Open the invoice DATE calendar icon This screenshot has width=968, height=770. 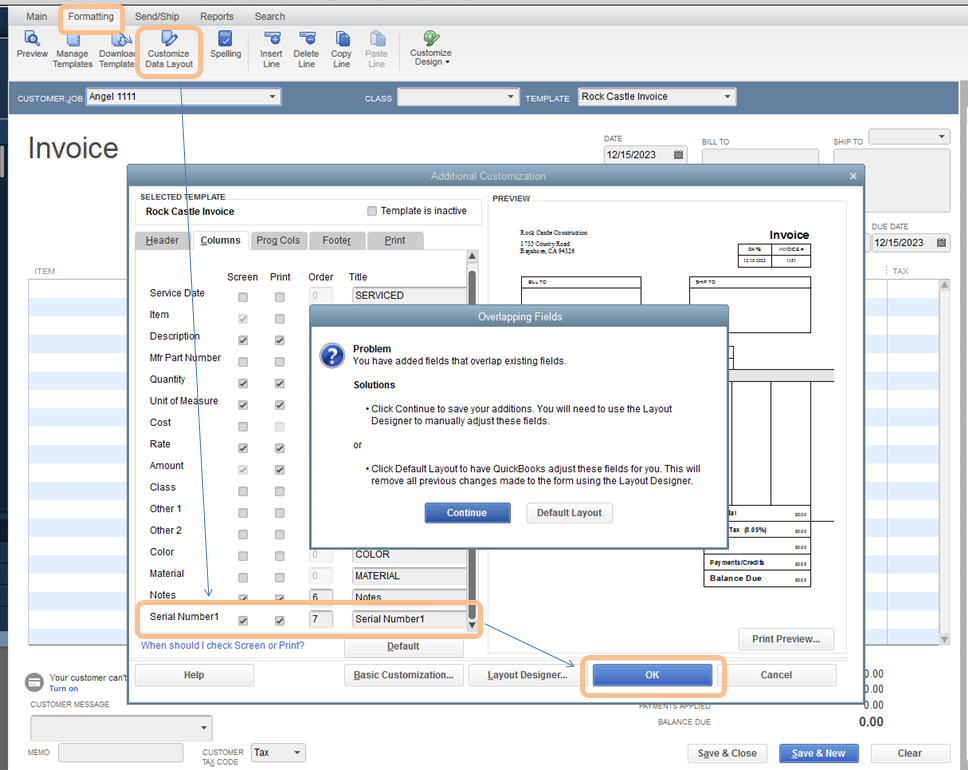678,154
